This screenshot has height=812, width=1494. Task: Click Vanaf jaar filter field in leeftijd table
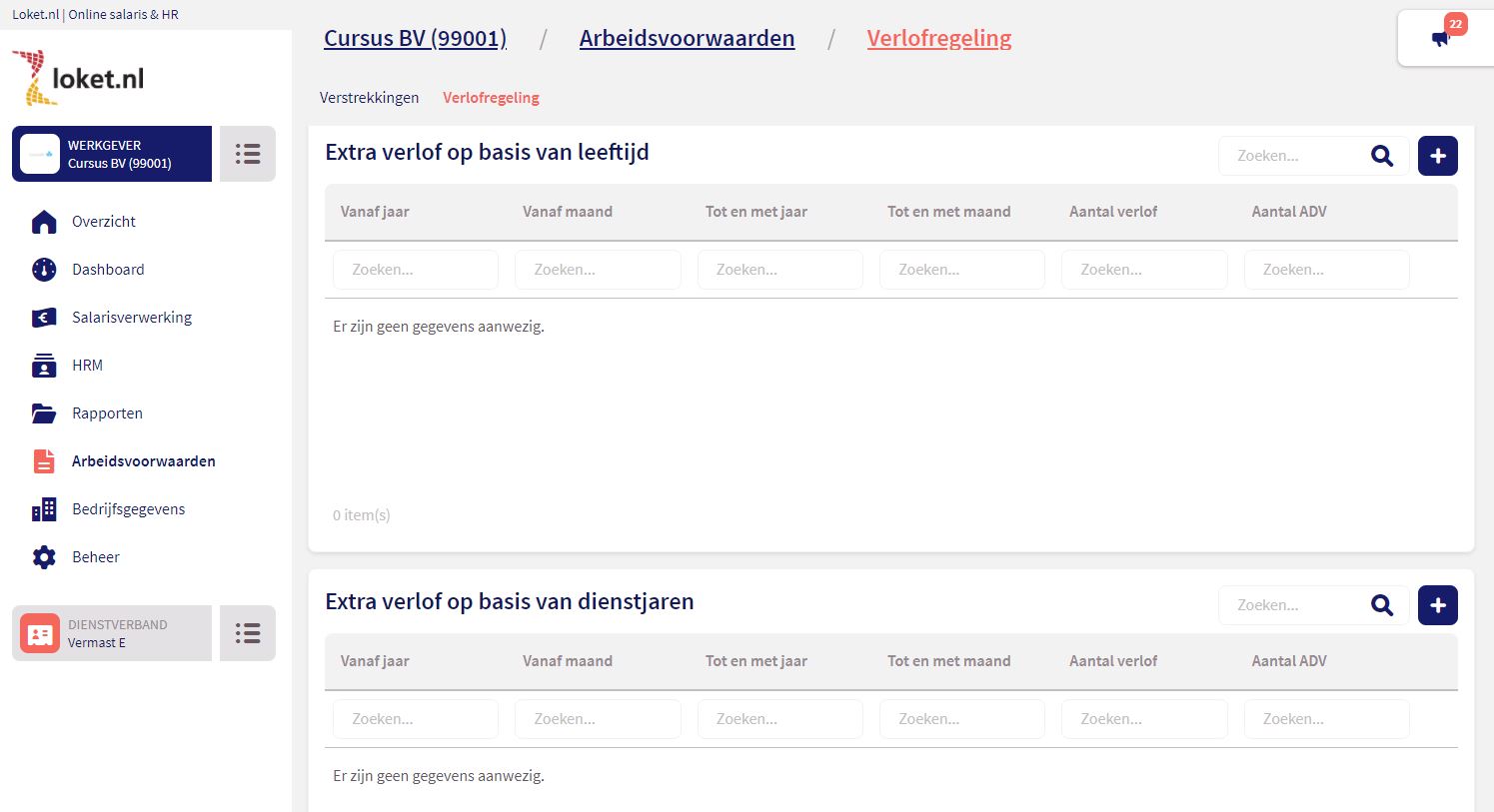(x=415, y=270)
